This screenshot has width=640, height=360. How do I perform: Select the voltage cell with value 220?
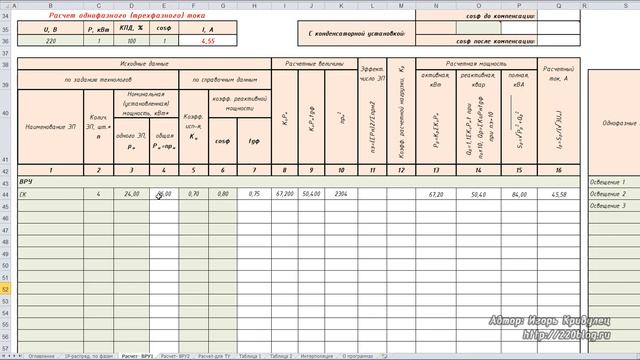[x=51, y=41]
